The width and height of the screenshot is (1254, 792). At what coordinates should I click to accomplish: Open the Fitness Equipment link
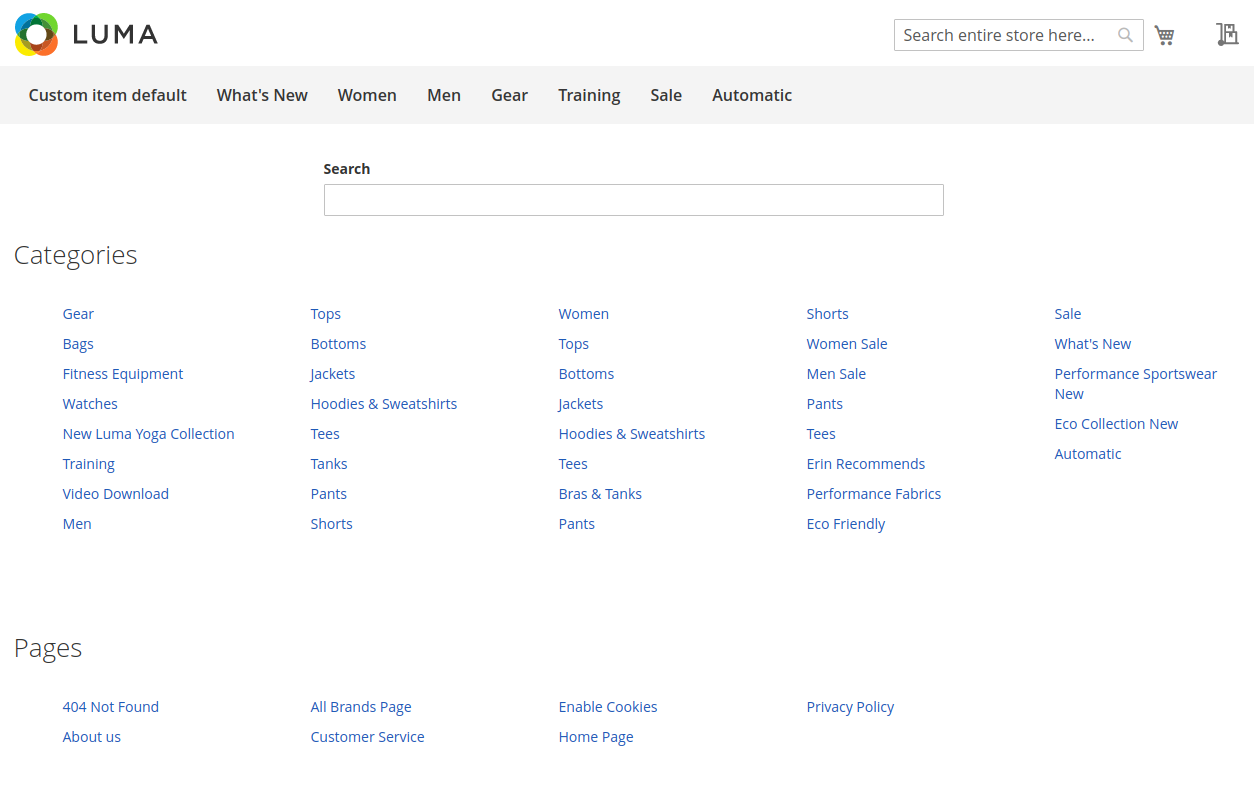[x=123, y=374]
